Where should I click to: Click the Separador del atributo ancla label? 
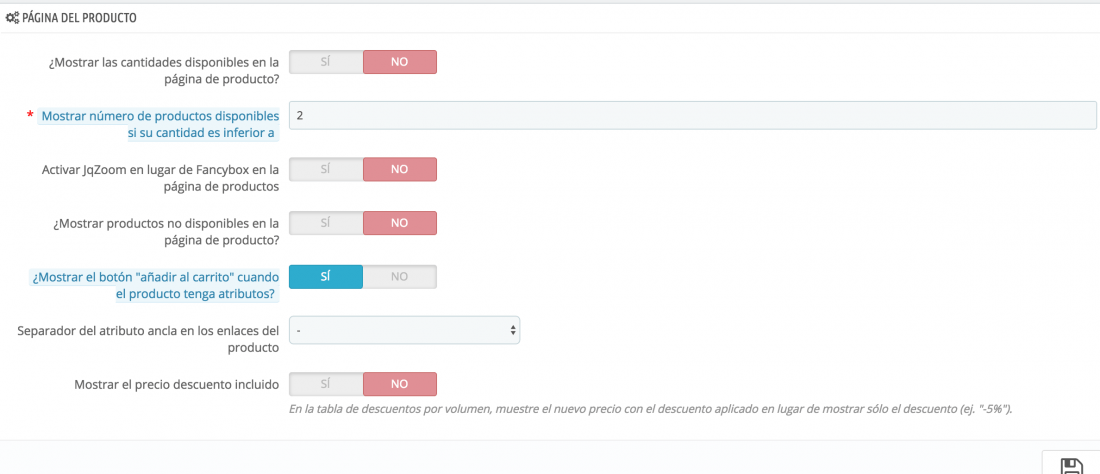click(x=148, y=339)
